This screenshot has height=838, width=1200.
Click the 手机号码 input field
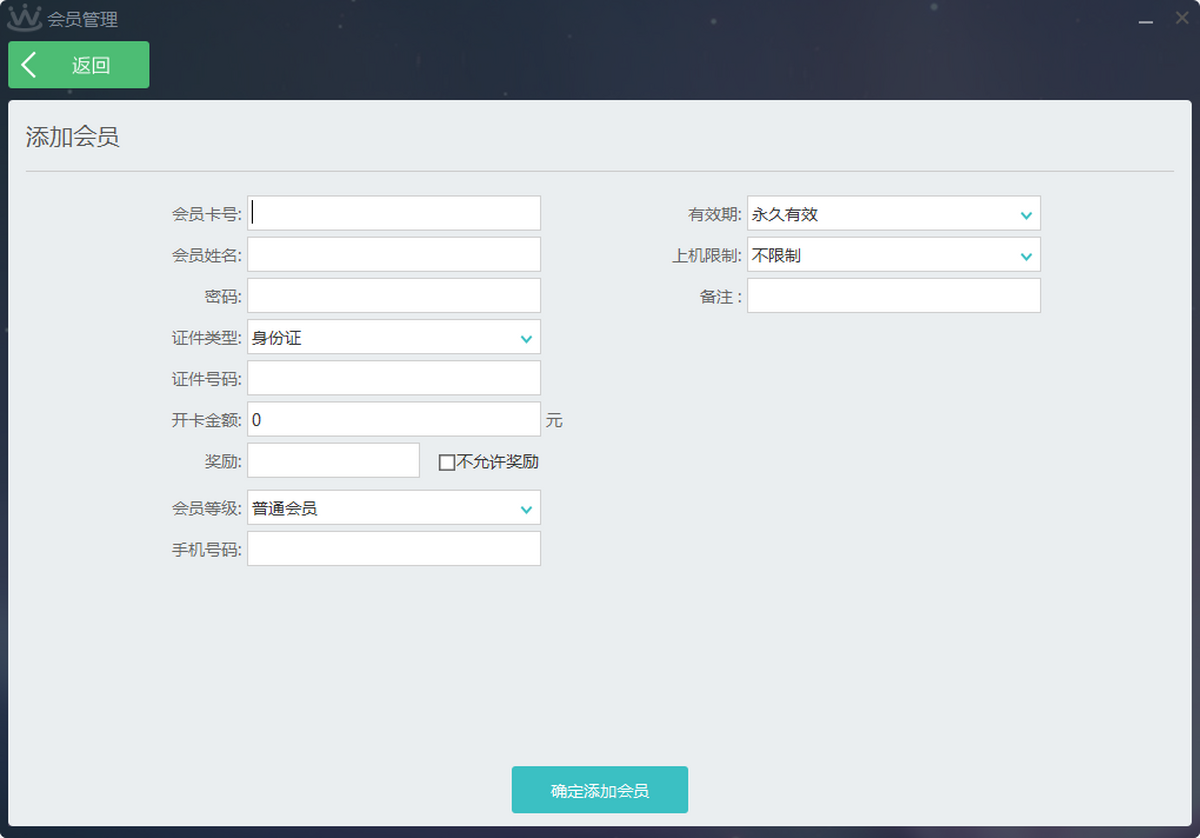click(393, 549)
